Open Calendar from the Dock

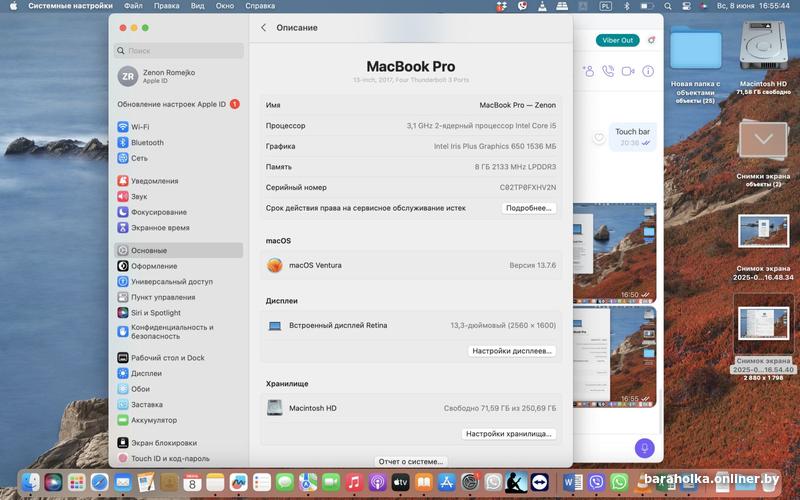(192, 482)
